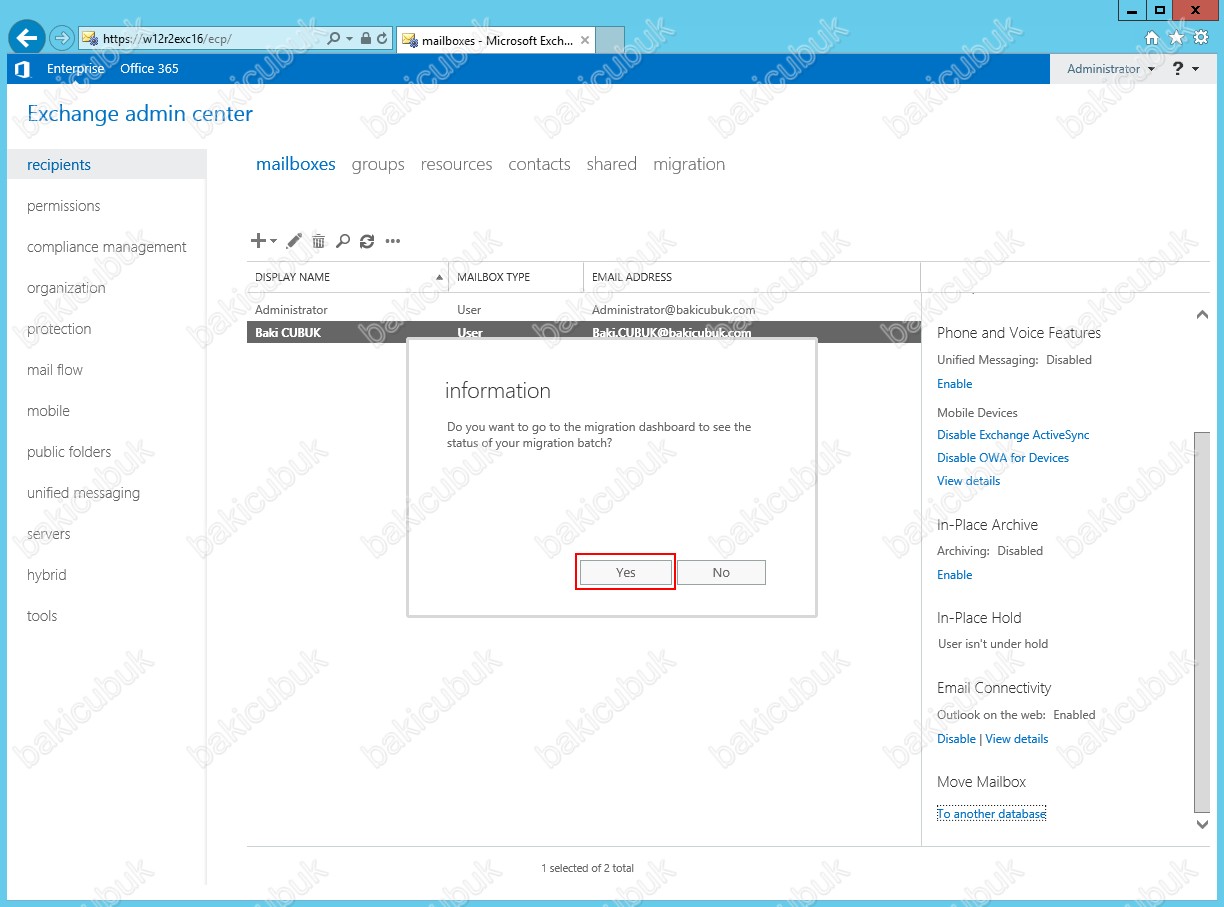Click the browser Back arrow button
Image resolution: width=1224 pixels, height=907 pixels.
[27, 38]
